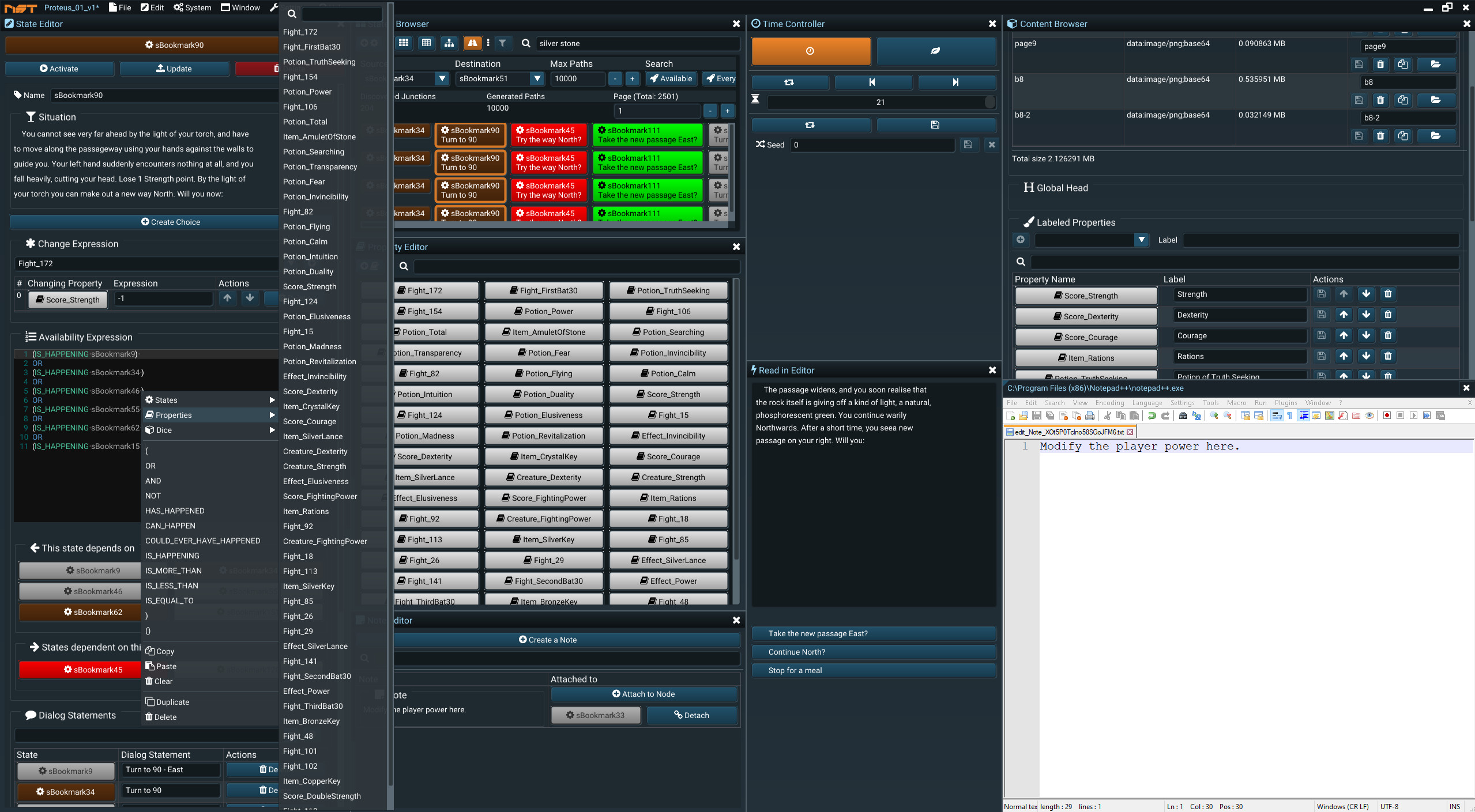Toggle the Available search filter

tap(671, 78)
